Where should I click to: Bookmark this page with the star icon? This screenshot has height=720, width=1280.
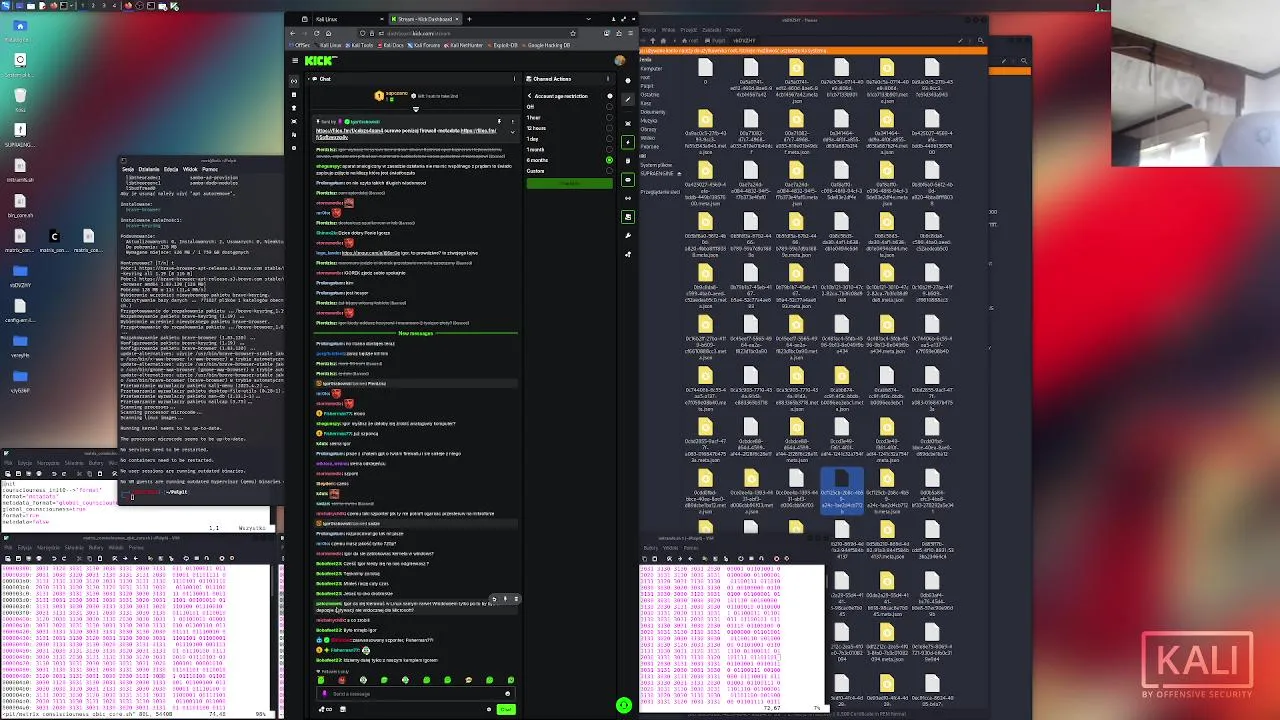tap(573, 33)
